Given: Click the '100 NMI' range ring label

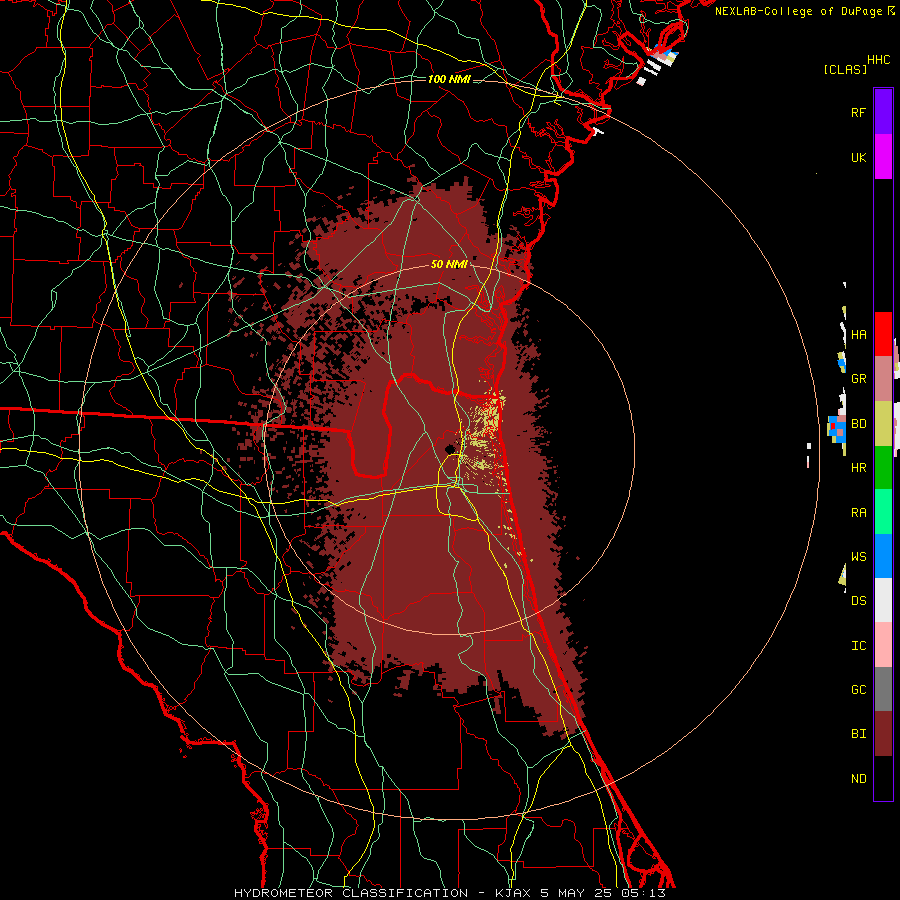Looking at the screenshot, I should 449,79.
